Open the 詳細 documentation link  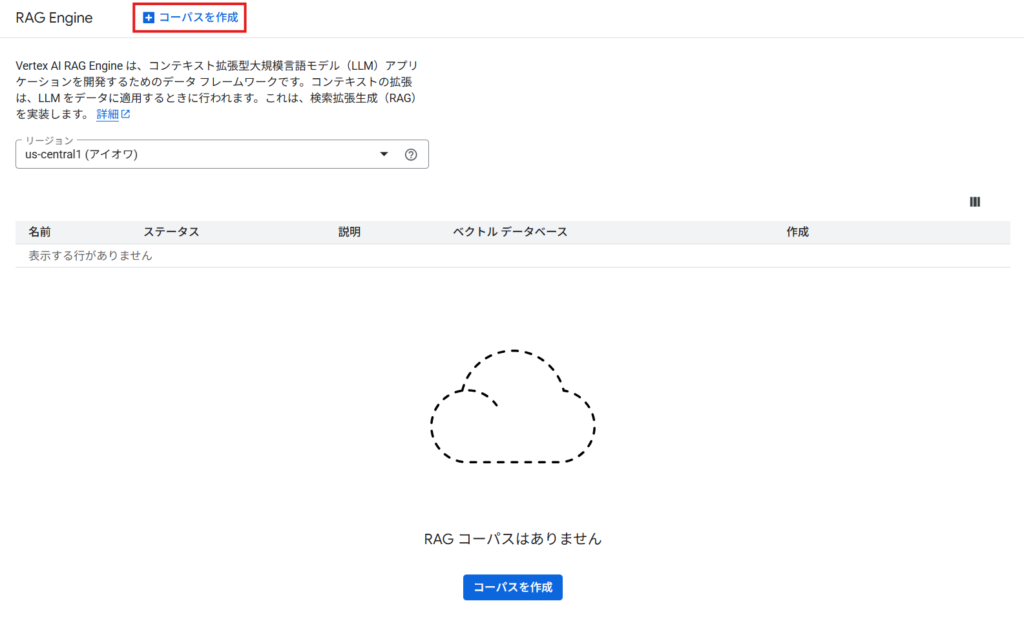coord(107,114)
